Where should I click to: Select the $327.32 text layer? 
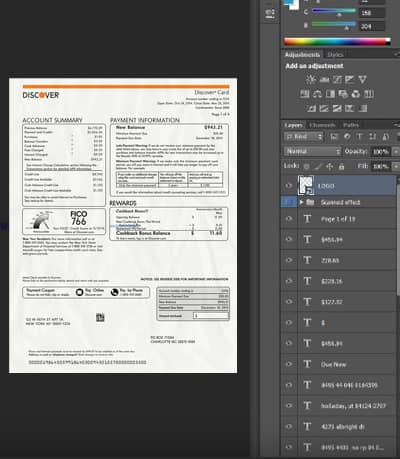(332, 302)
